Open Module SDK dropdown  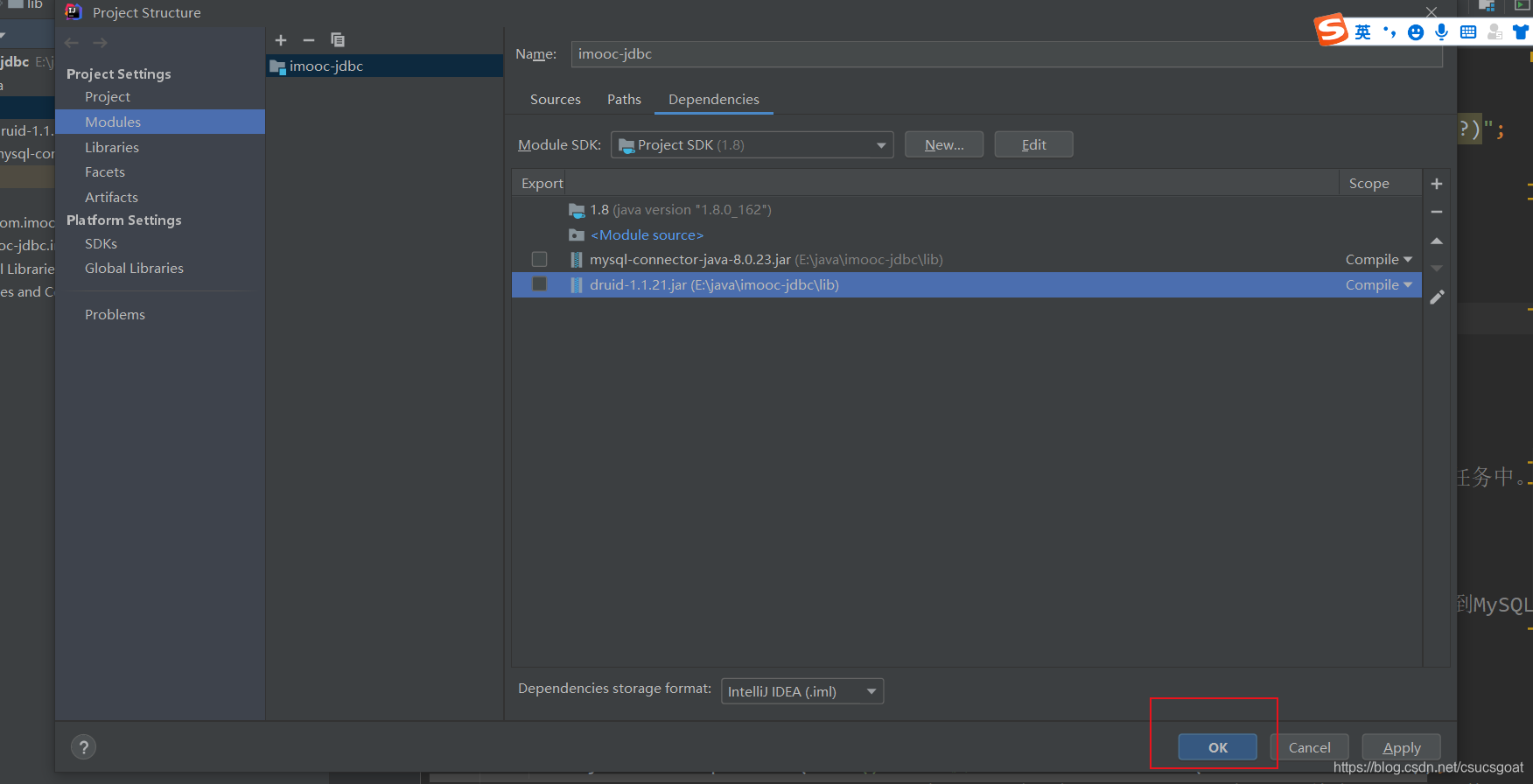752,145
